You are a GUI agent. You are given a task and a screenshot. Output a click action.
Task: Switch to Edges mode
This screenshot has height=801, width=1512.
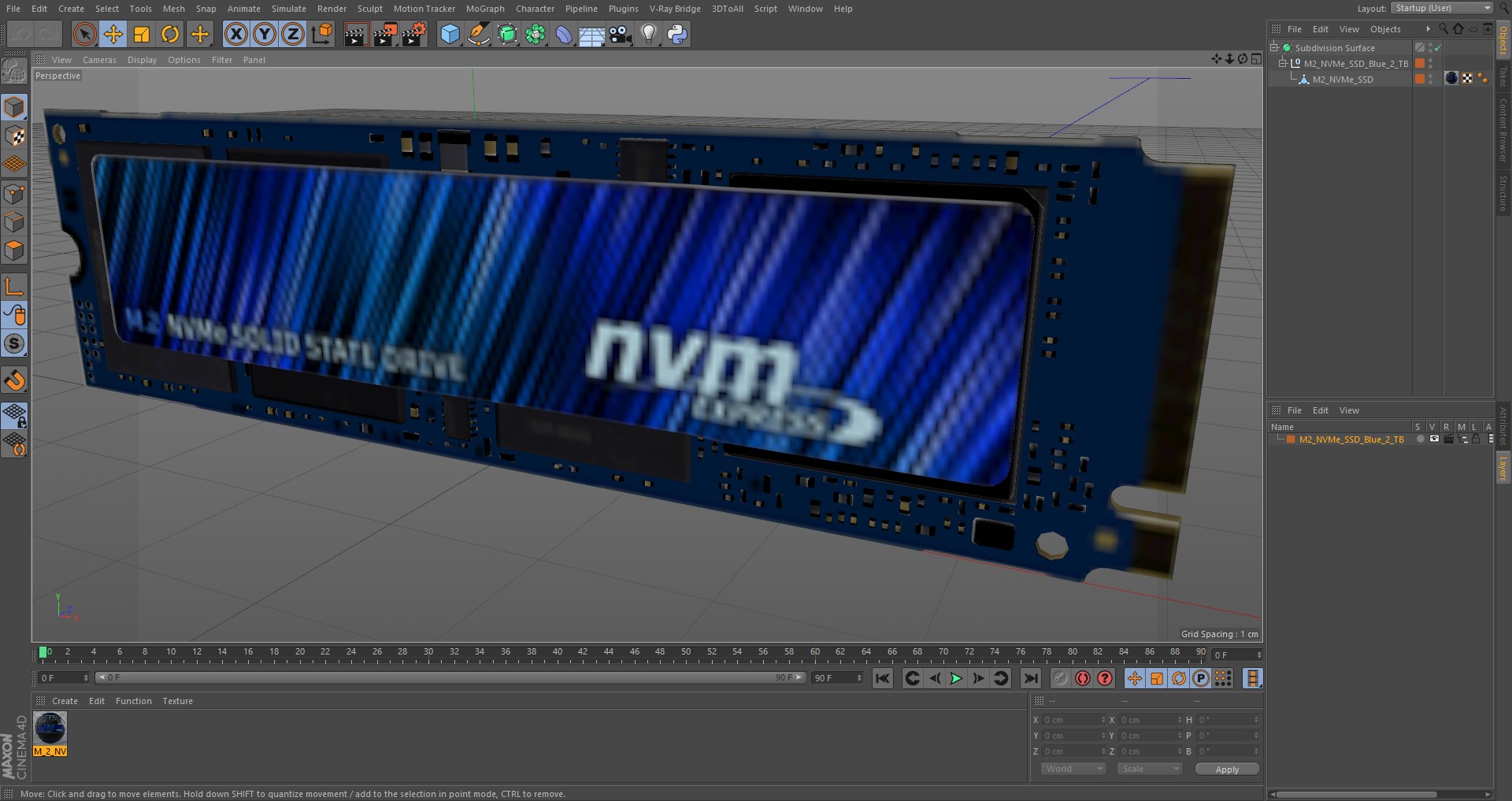click(14, 222)
